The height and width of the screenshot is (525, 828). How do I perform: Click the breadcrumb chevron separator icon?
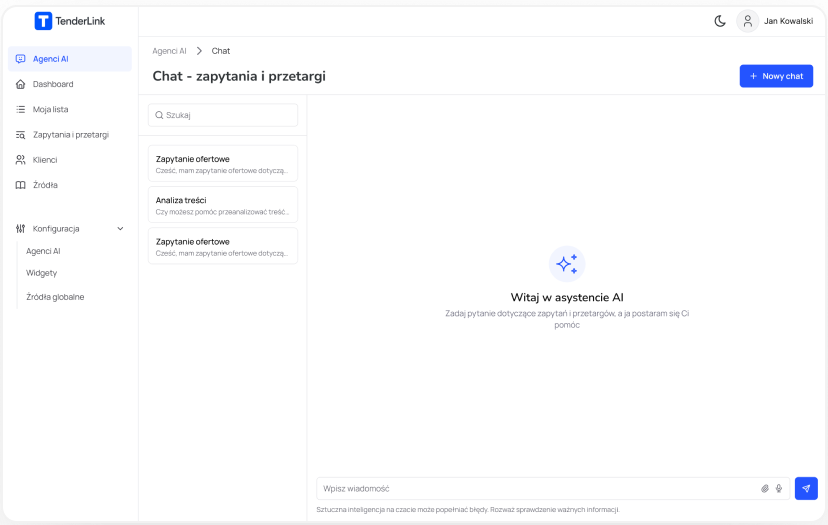199,51
